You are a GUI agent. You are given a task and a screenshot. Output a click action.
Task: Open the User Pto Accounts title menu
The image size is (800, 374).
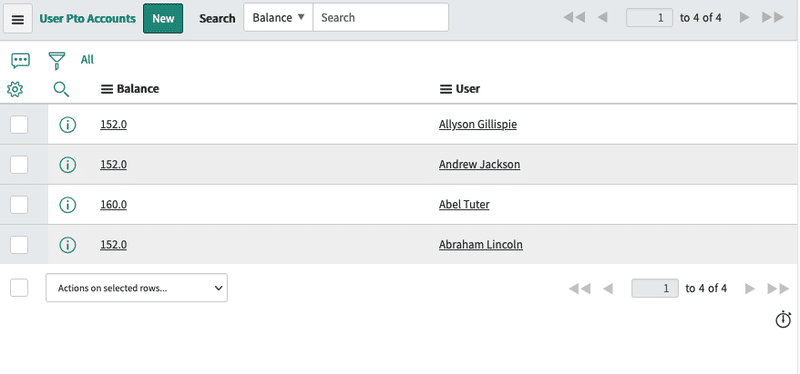pyautogui.click(x=88, y=18)
